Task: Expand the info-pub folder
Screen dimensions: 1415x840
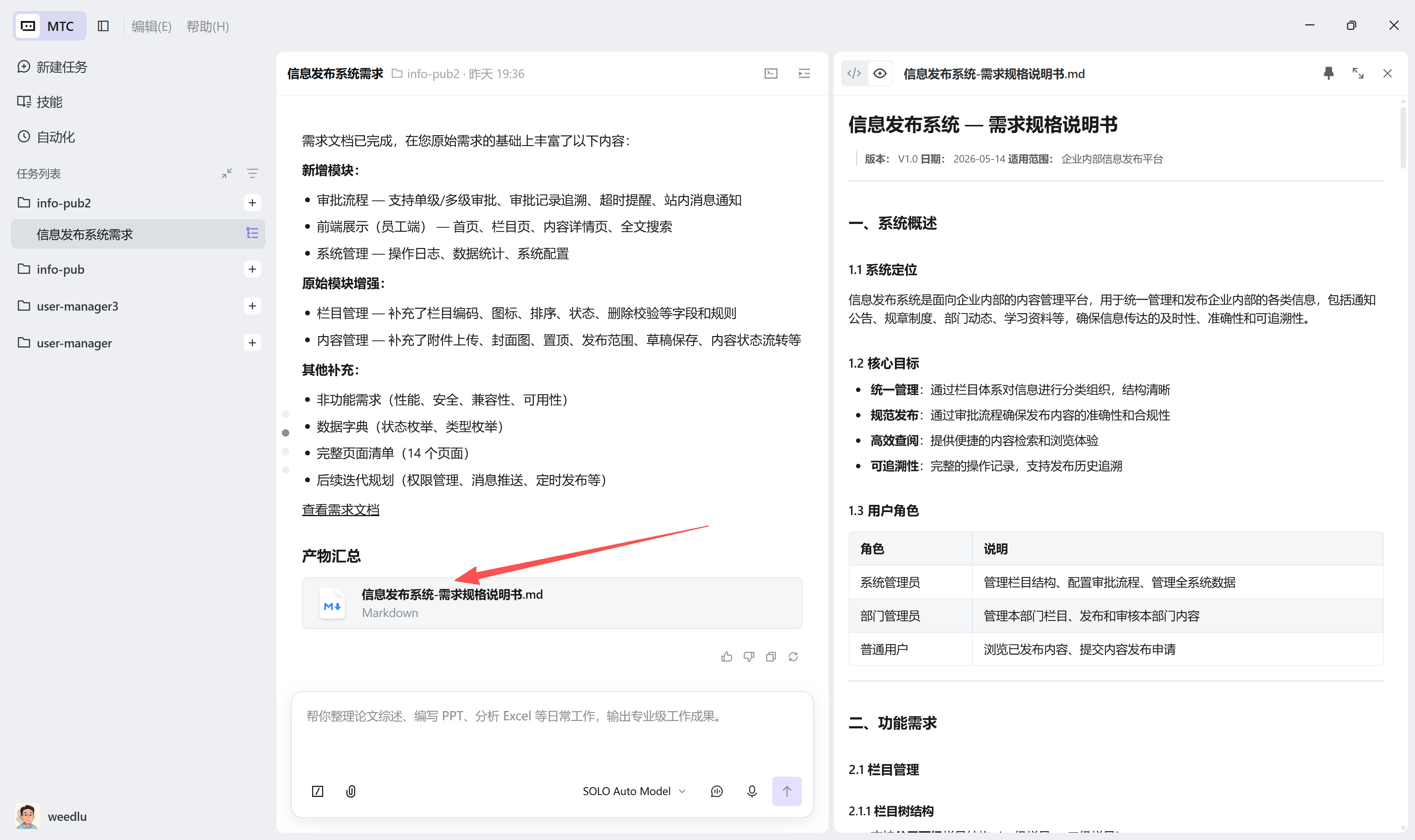Action: [50, 269]
